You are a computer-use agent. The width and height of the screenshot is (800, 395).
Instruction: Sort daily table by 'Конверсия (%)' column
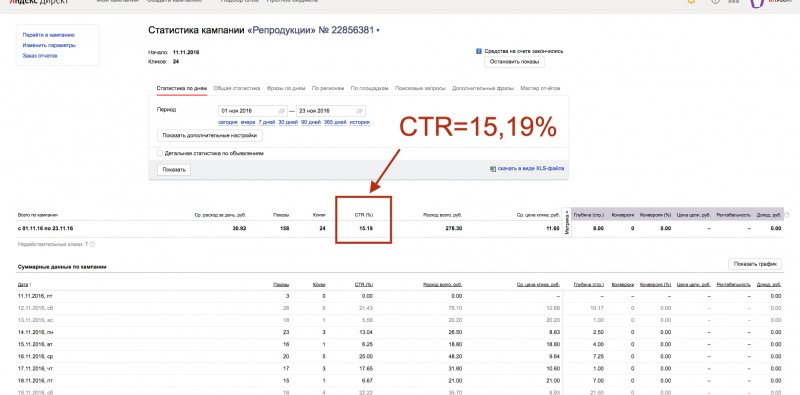(x=655, y=284)
